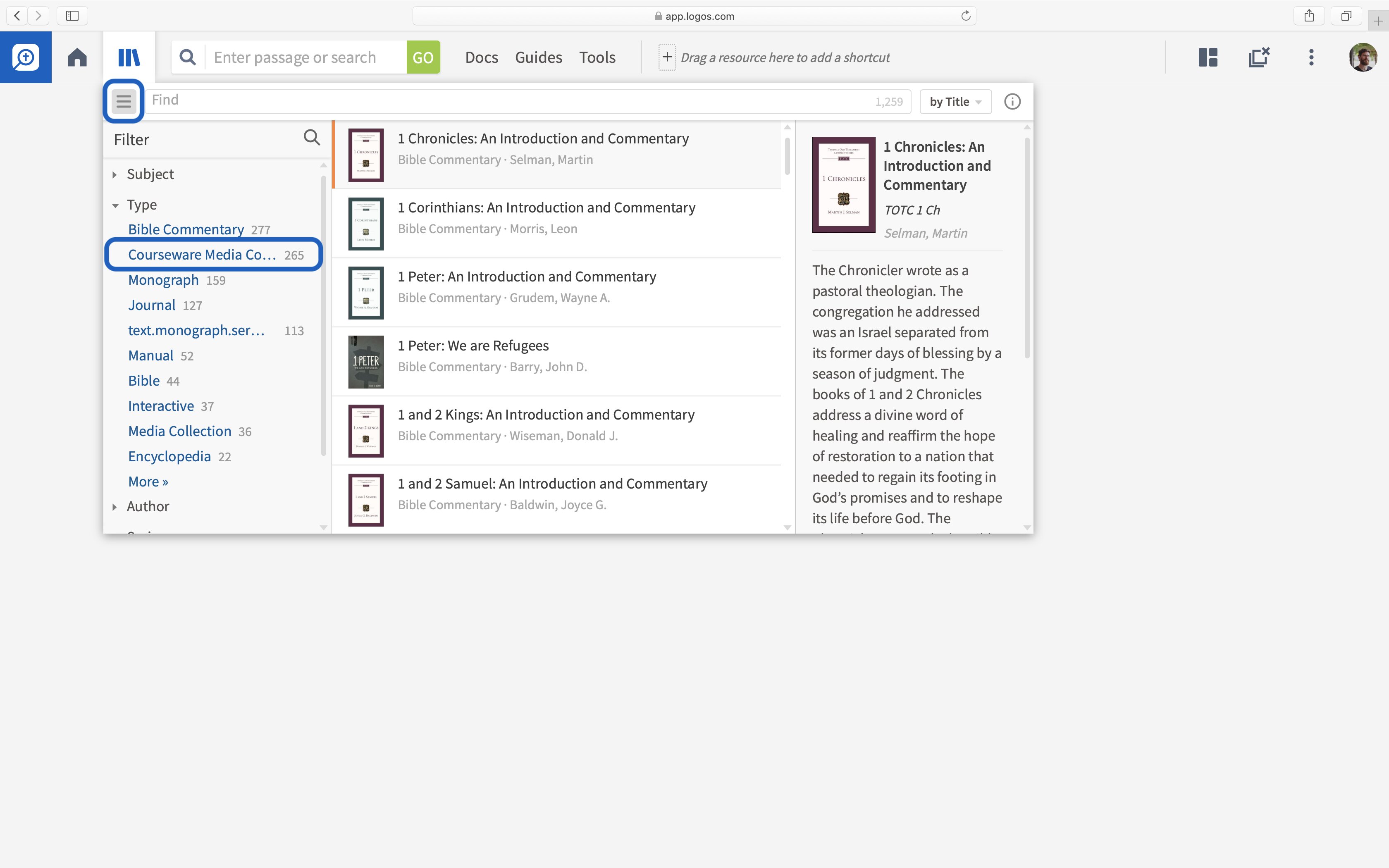The image size is (1389, 868).
Task: Toggle the Safari sidebar button
Action: click(x=72, y=16)
